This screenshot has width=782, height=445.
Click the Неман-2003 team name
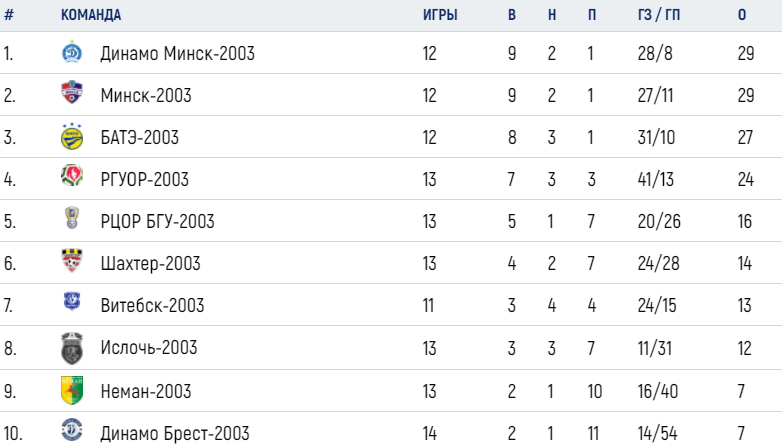click(146, 392)
